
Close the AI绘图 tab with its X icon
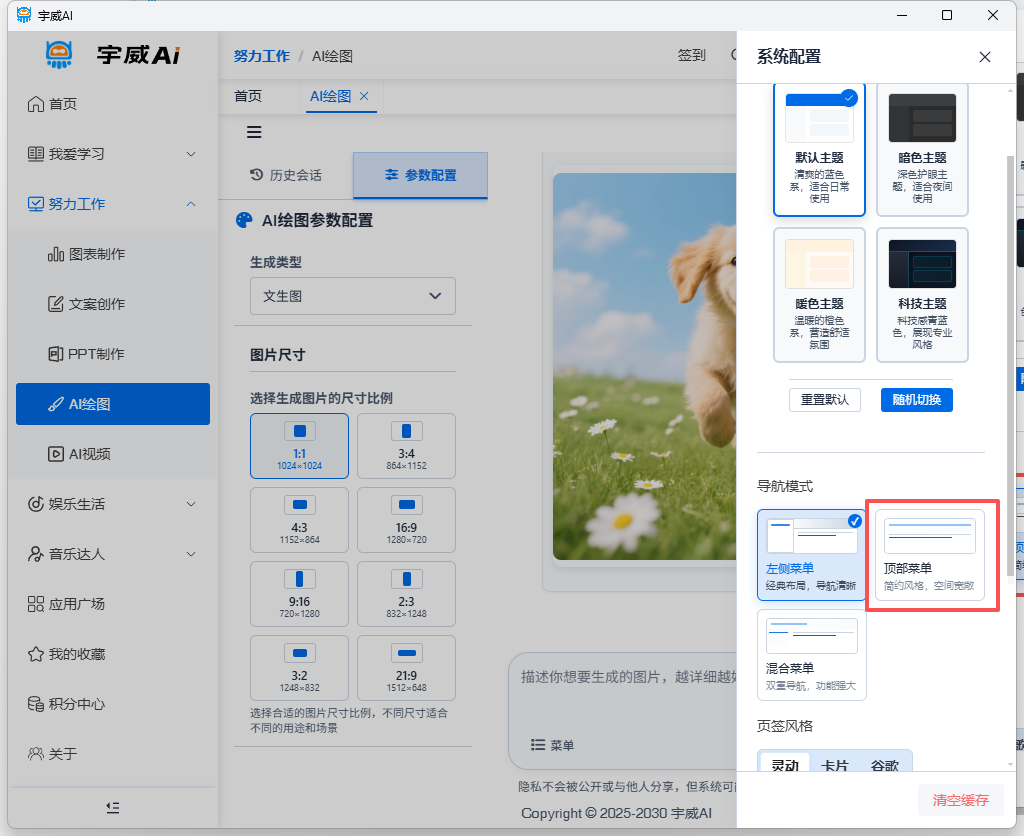pyautogui.click(x=364, y=96)
